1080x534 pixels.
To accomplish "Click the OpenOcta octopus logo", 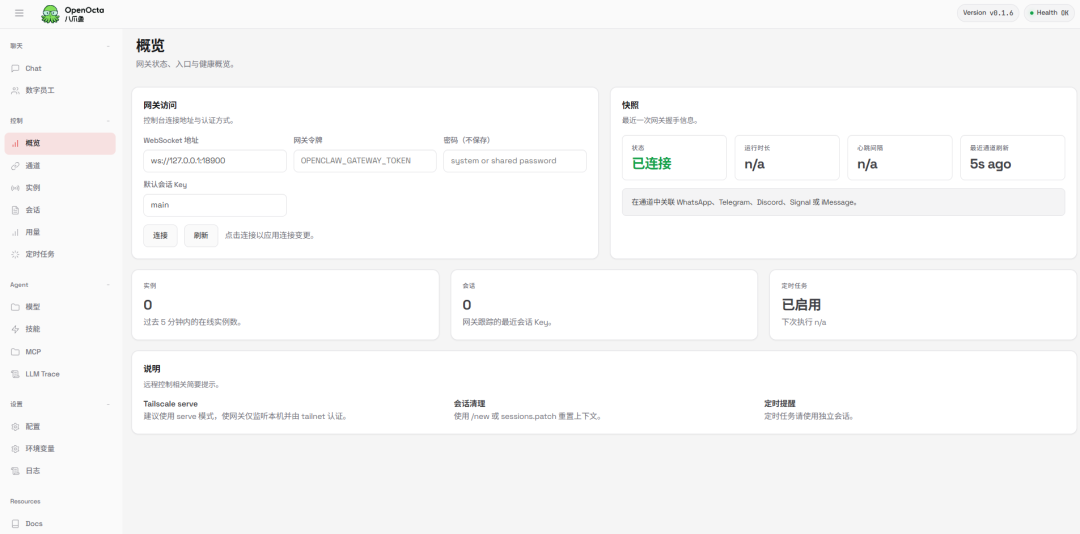I will click(x=50, y=14).
